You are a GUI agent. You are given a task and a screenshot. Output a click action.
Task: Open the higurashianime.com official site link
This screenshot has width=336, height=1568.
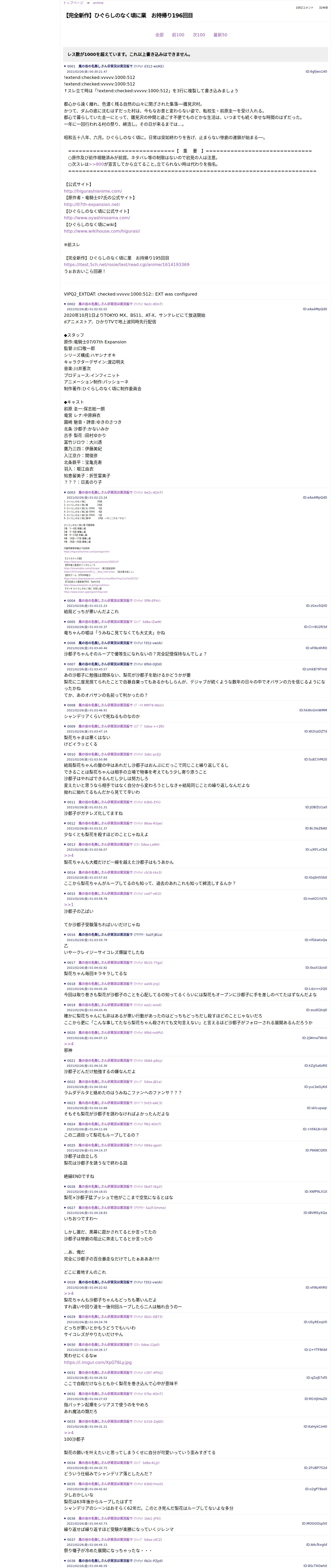(93, 191)
